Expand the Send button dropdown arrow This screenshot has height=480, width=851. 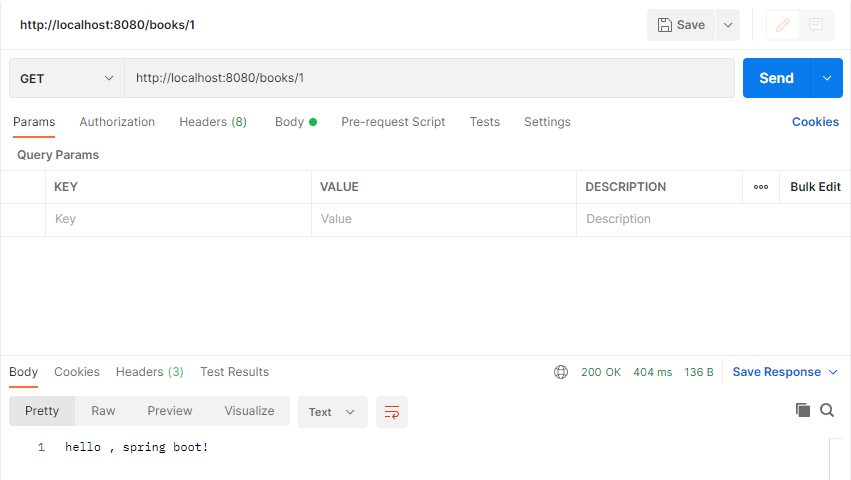tap(827, 78)
